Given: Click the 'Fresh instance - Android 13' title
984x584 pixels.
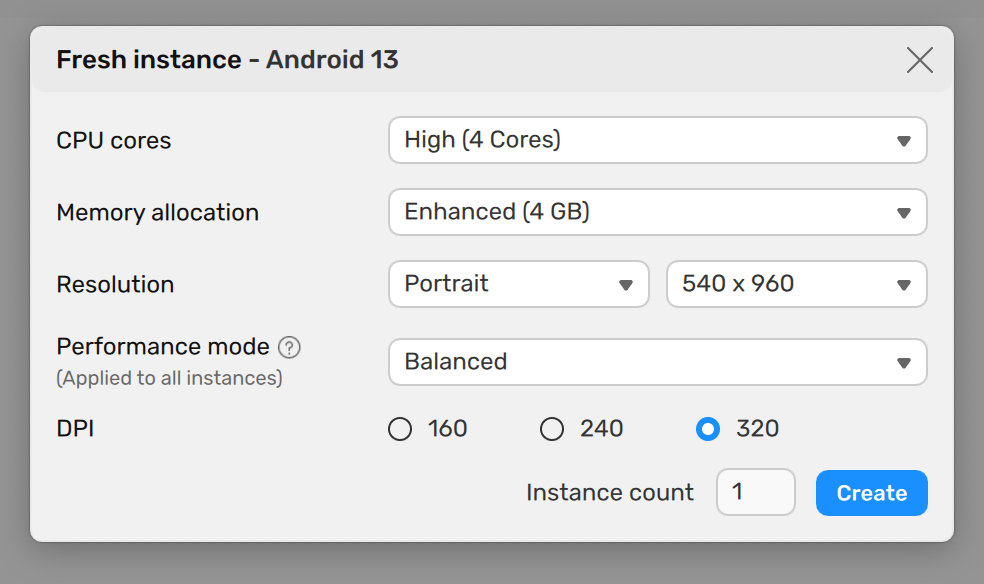Looking at the screenshot, I should tap(227, 60).
